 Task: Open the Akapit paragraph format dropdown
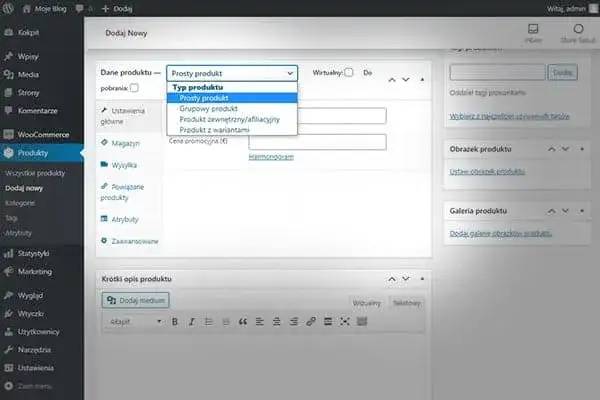[135, 322]
